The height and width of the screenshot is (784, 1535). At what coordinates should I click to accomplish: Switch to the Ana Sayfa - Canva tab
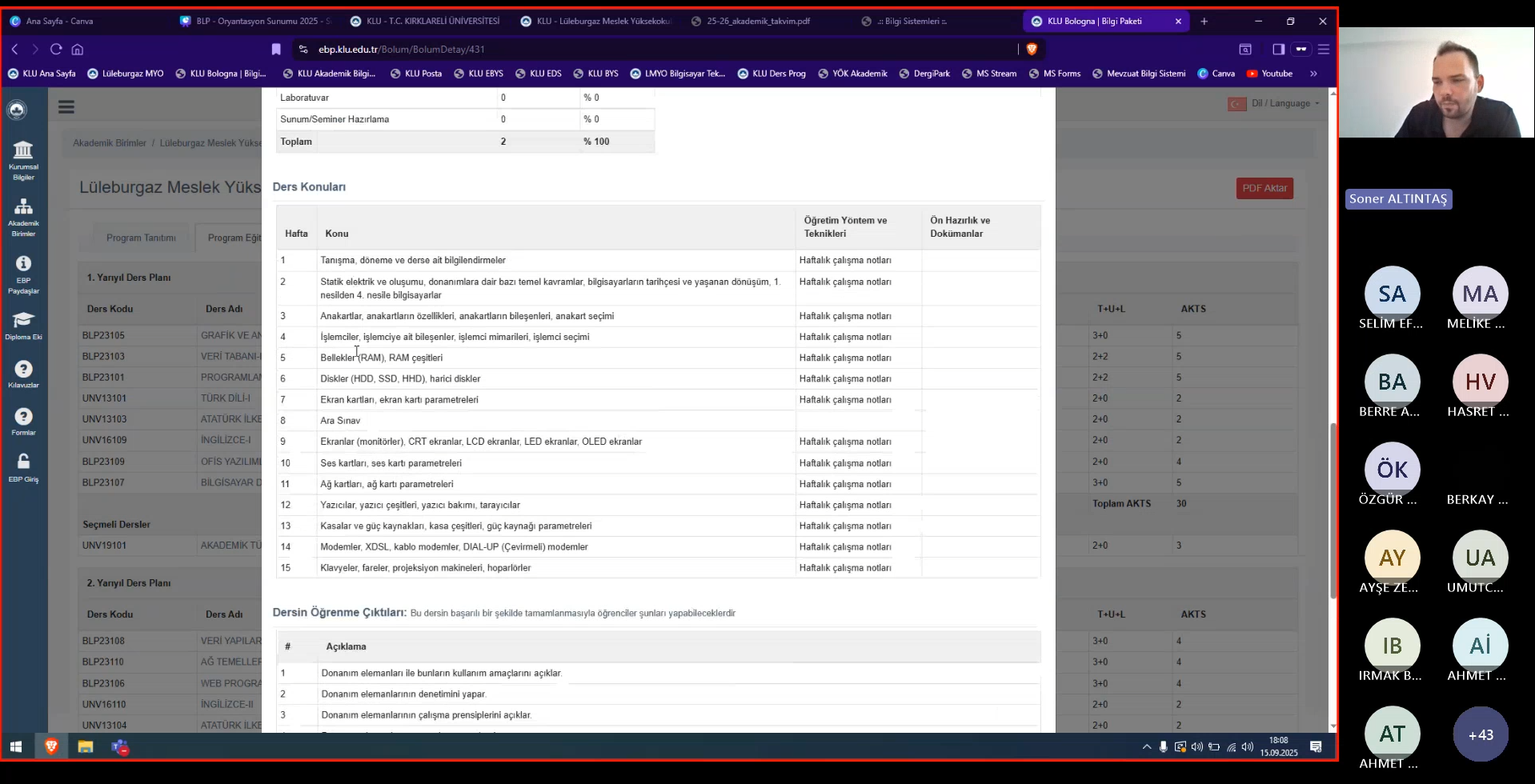point(59,22)
